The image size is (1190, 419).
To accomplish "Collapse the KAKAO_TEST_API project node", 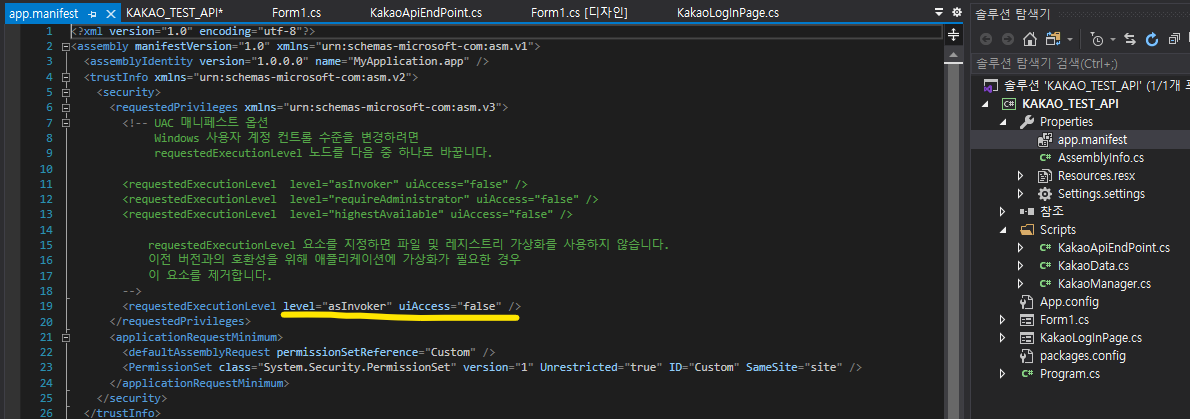I will pyautogui.click(x=986, y=104).
